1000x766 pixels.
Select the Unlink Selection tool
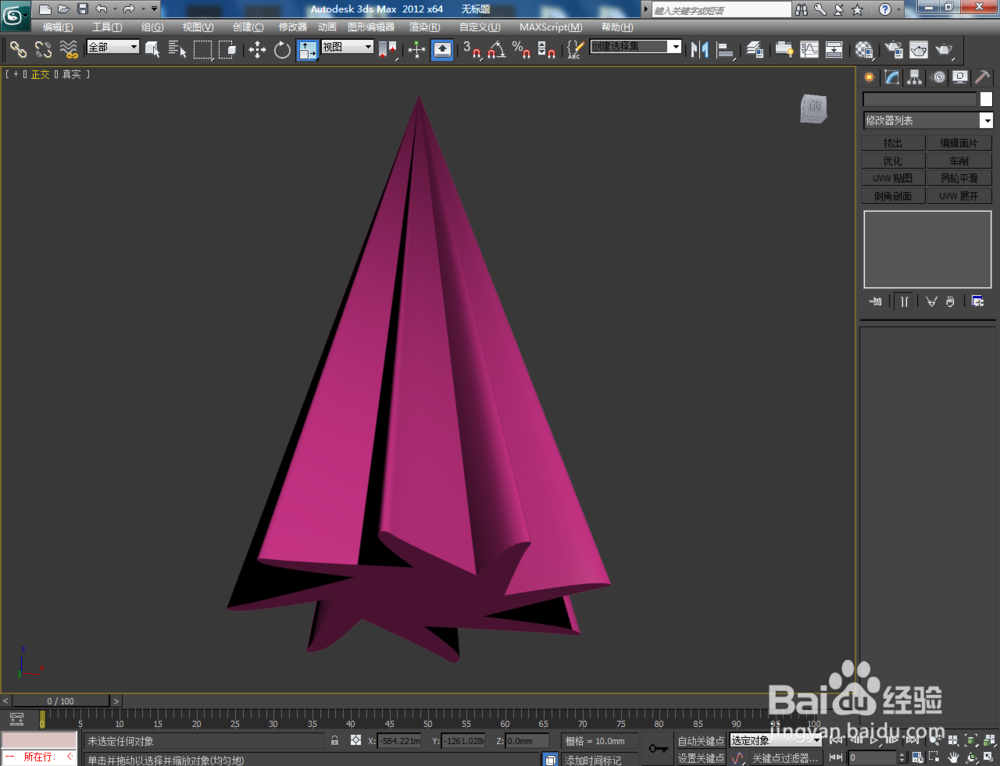(x=43, y=49)
